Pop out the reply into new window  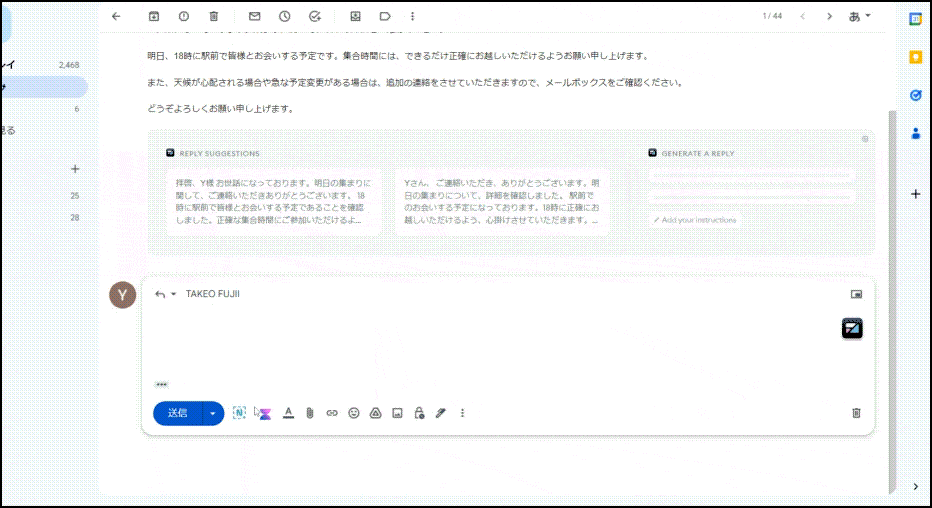click(x=856, y=294)
